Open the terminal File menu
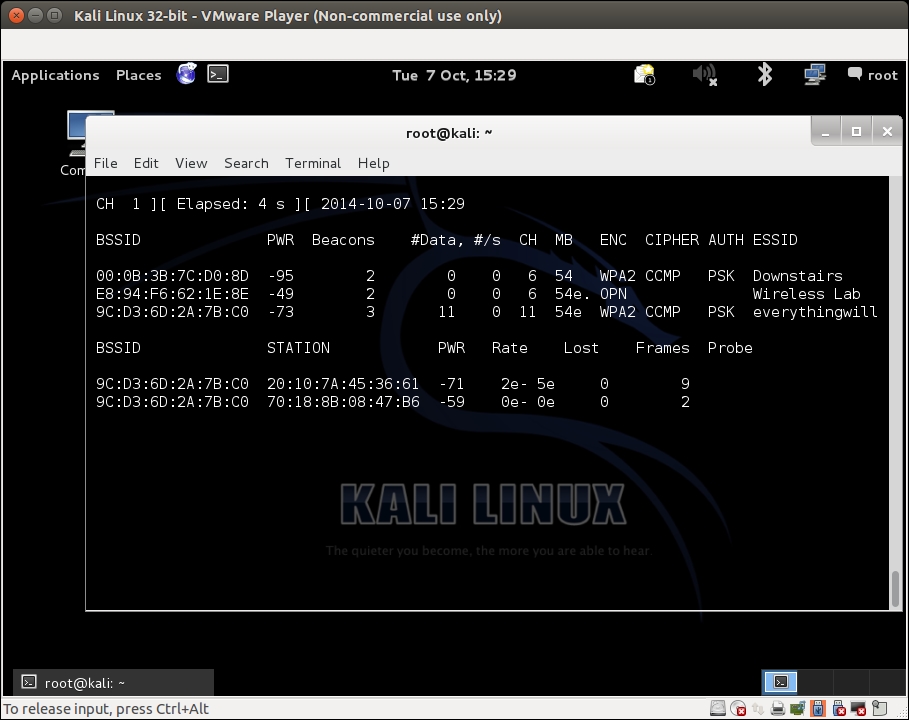Viewport: 909px width, 720px height. [106, 163]
